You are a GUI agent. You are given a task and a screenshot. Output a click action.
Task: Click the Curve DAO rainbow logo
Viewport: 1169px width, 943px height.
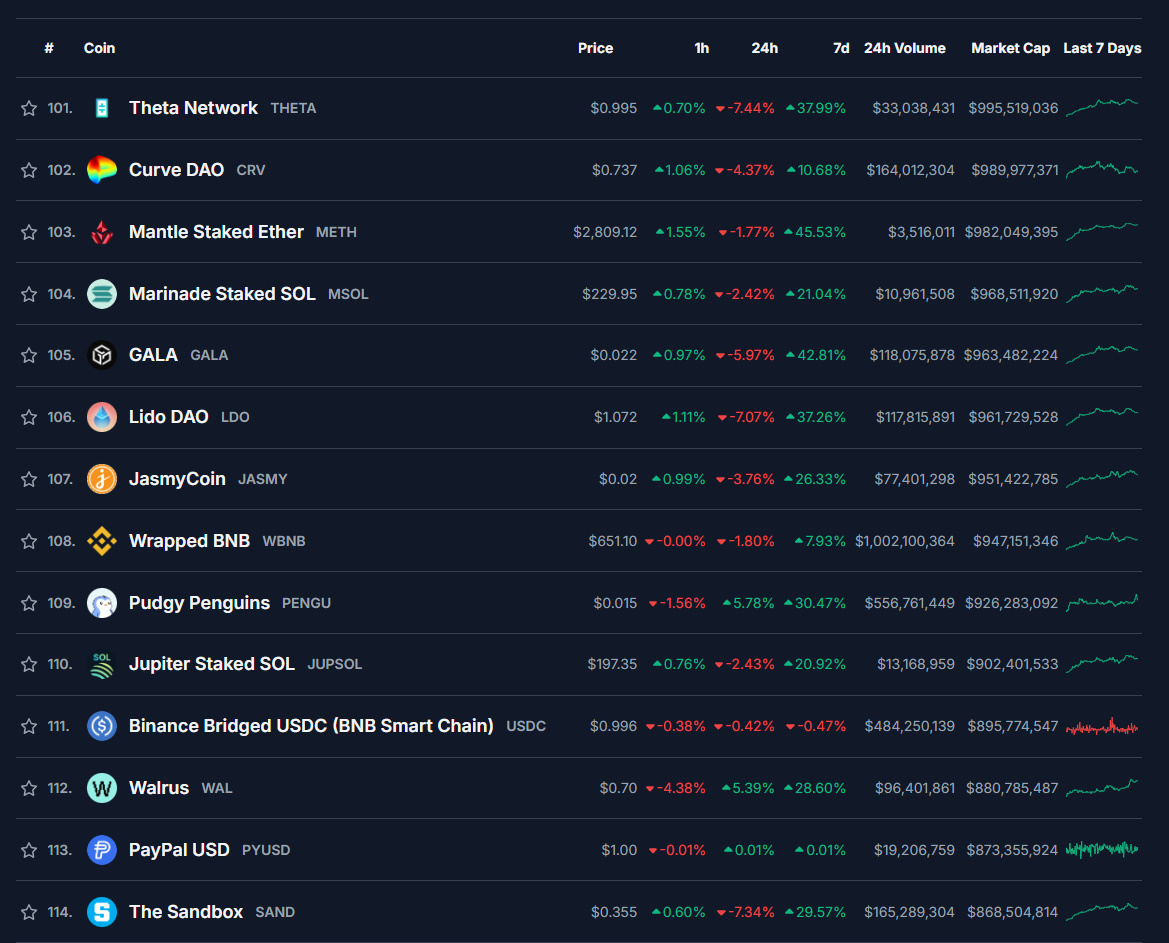[102, 170]
